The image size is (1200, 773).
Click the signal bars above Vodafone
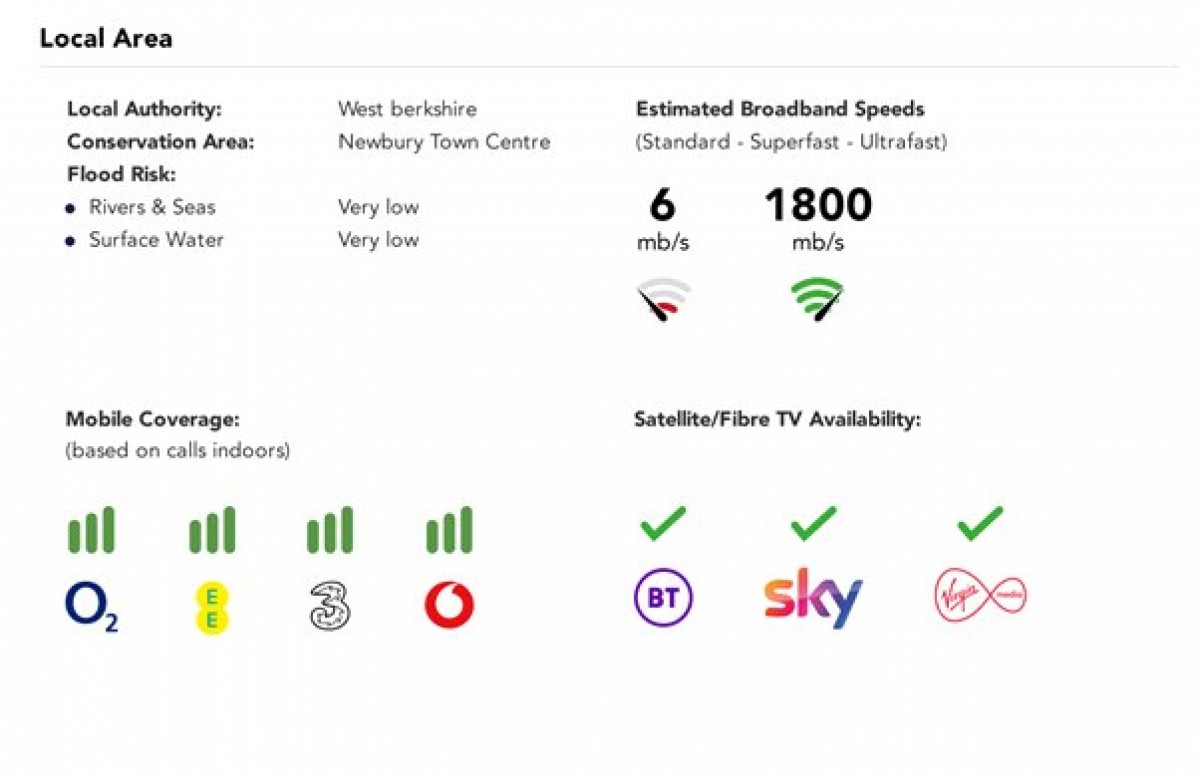tap(449, 531)
